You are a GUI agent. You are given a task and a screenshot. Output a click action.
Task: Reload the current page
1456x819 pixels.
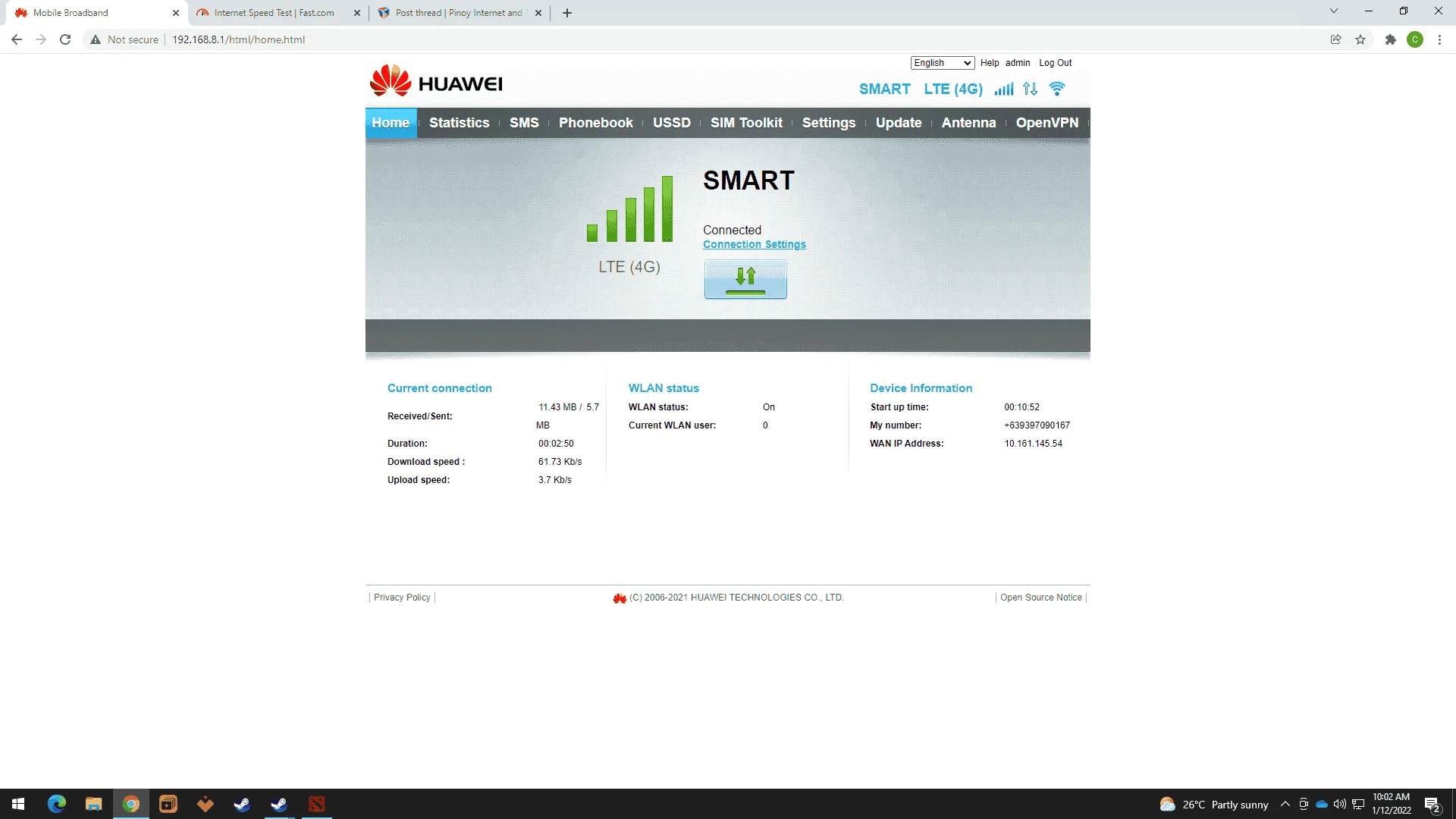pyautogui.click(x=65, y=39)
